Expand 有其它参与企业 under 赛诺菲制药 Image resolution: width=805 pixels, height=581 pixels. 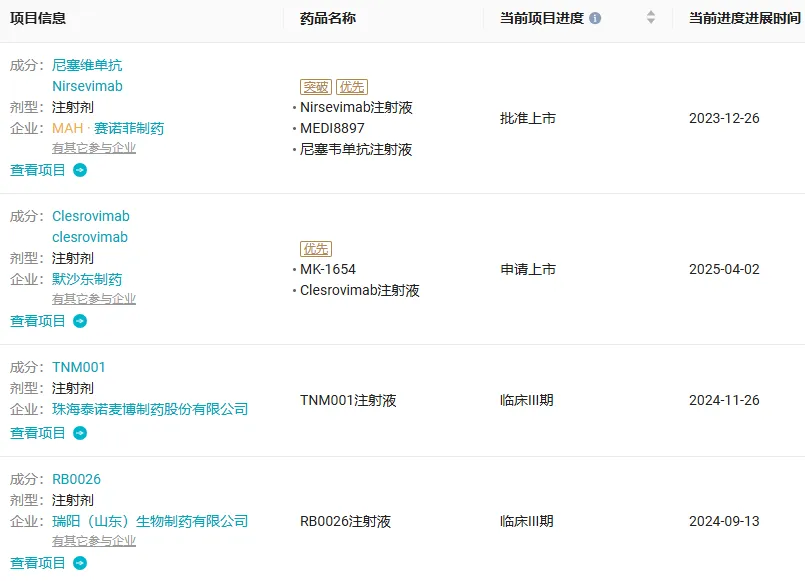[x=94, y=148]
